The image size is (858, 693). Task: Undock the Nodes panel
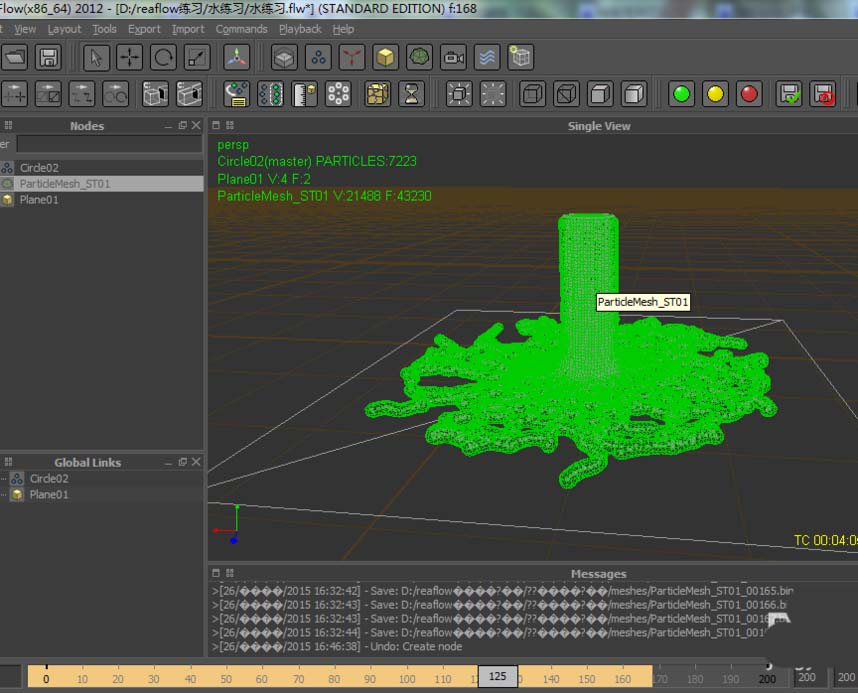182,126
